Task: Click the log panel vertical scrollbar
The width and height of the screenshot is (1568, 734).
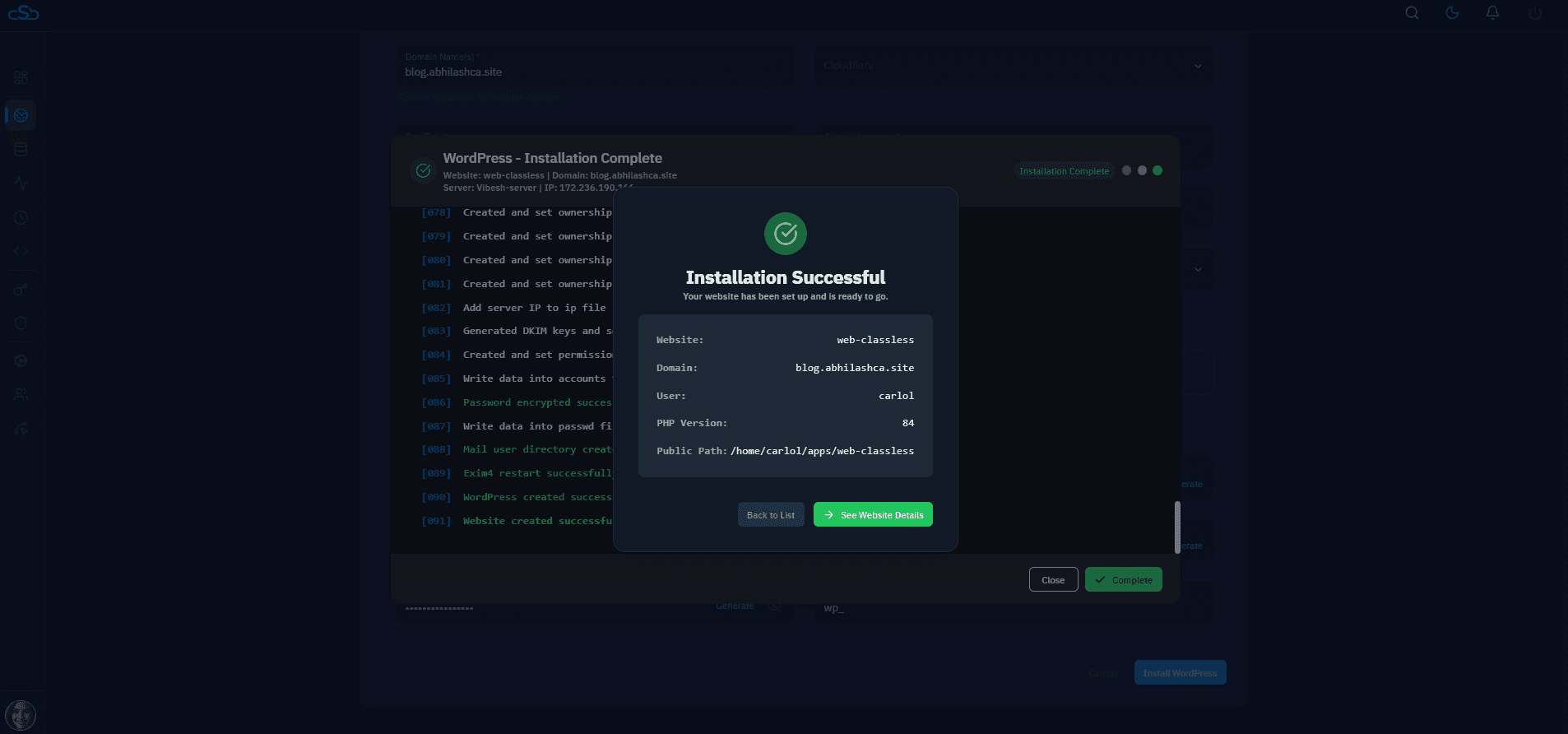Action: 1177,527
